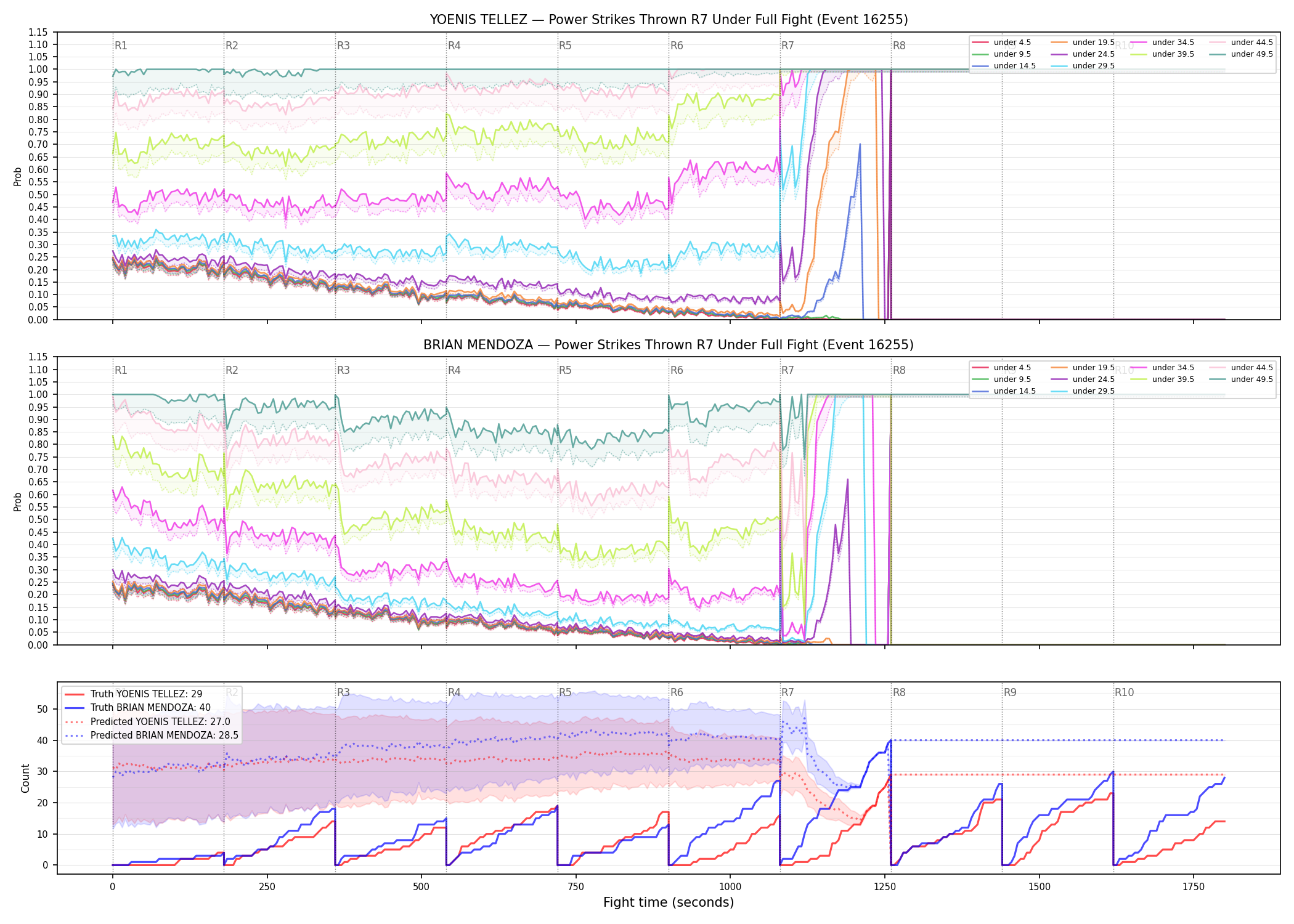Select the R5 round marker in the Mendoza chart
1294x924 pixels.
pyautogui.click(x=565, y=370)
